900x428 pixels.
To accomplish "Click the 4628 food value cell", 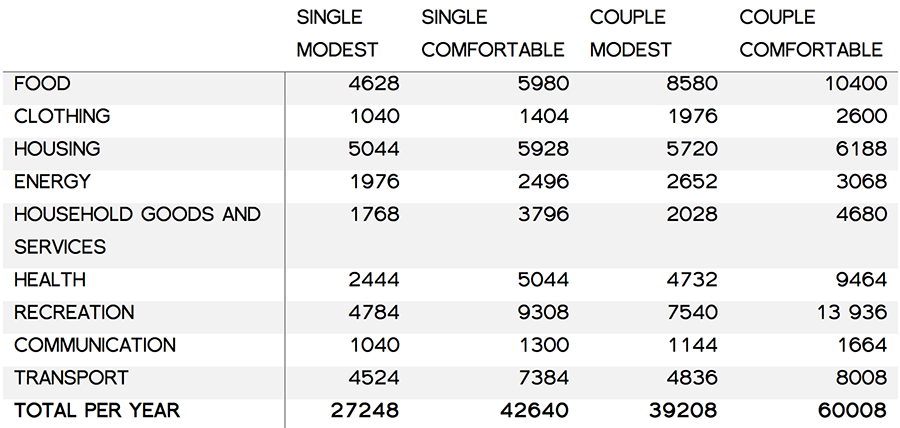I will pos(374,84).
